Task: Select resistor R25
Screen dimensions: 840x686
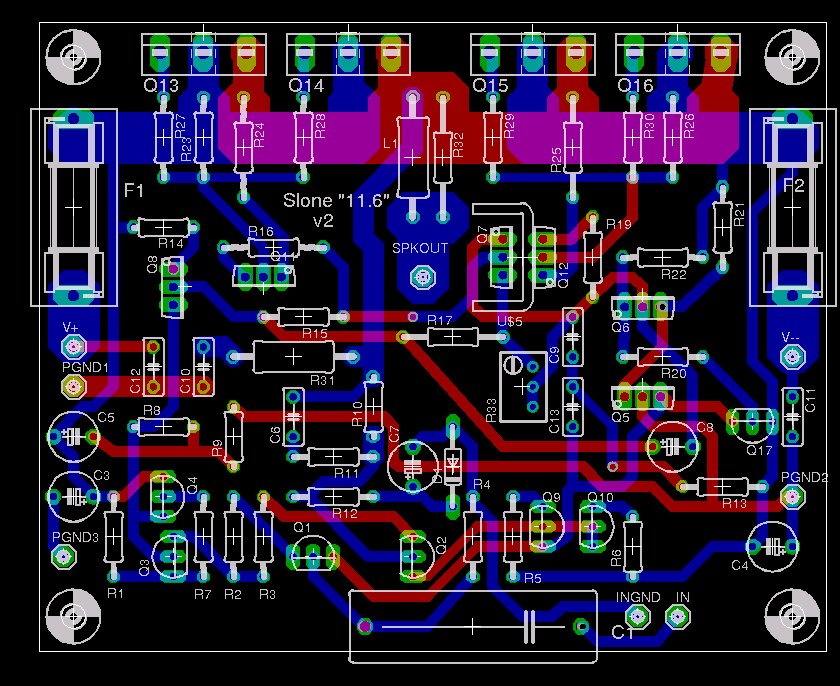Action: [573, 148]
